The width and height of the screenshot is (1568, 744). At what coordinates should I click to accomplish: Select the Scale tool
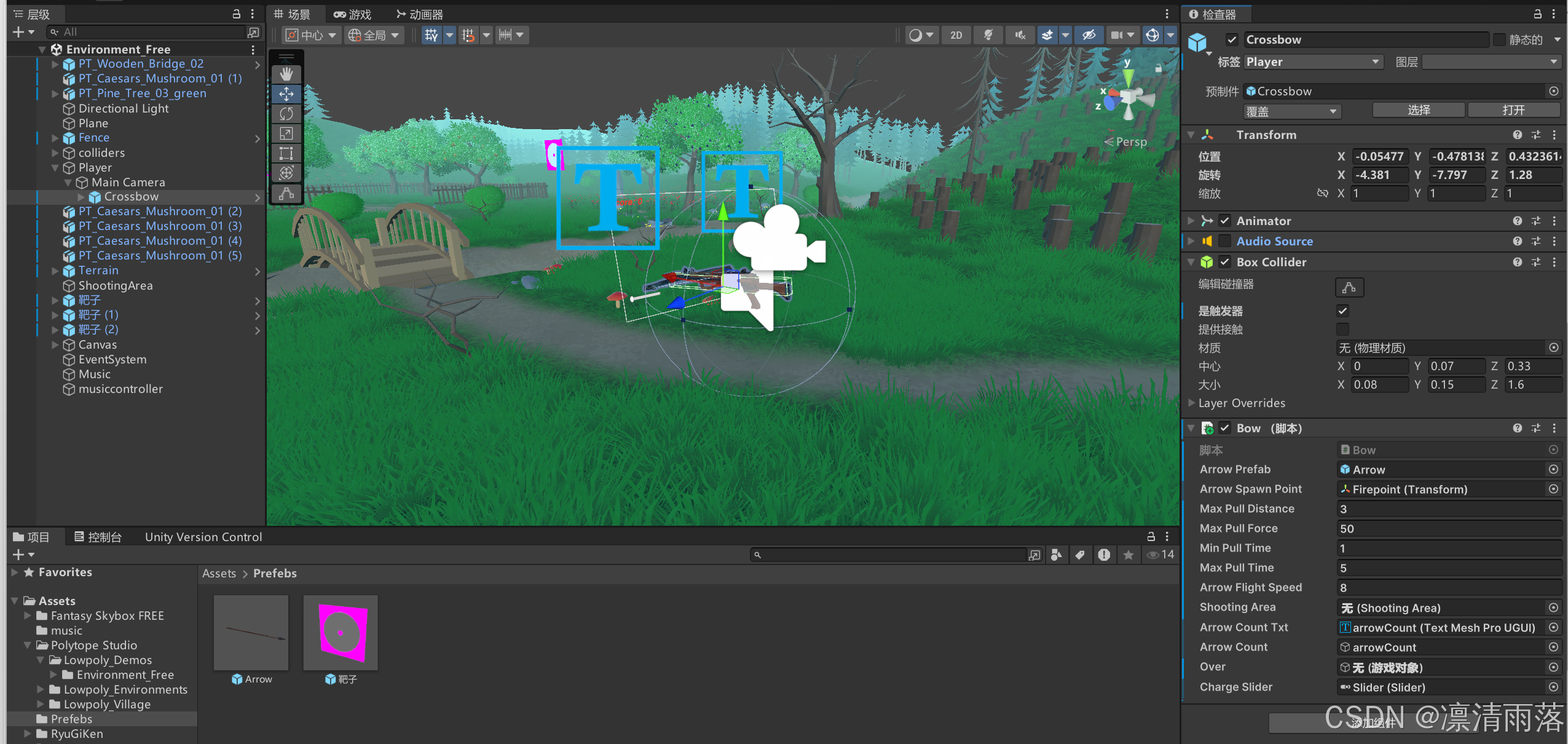click(286, 133)
